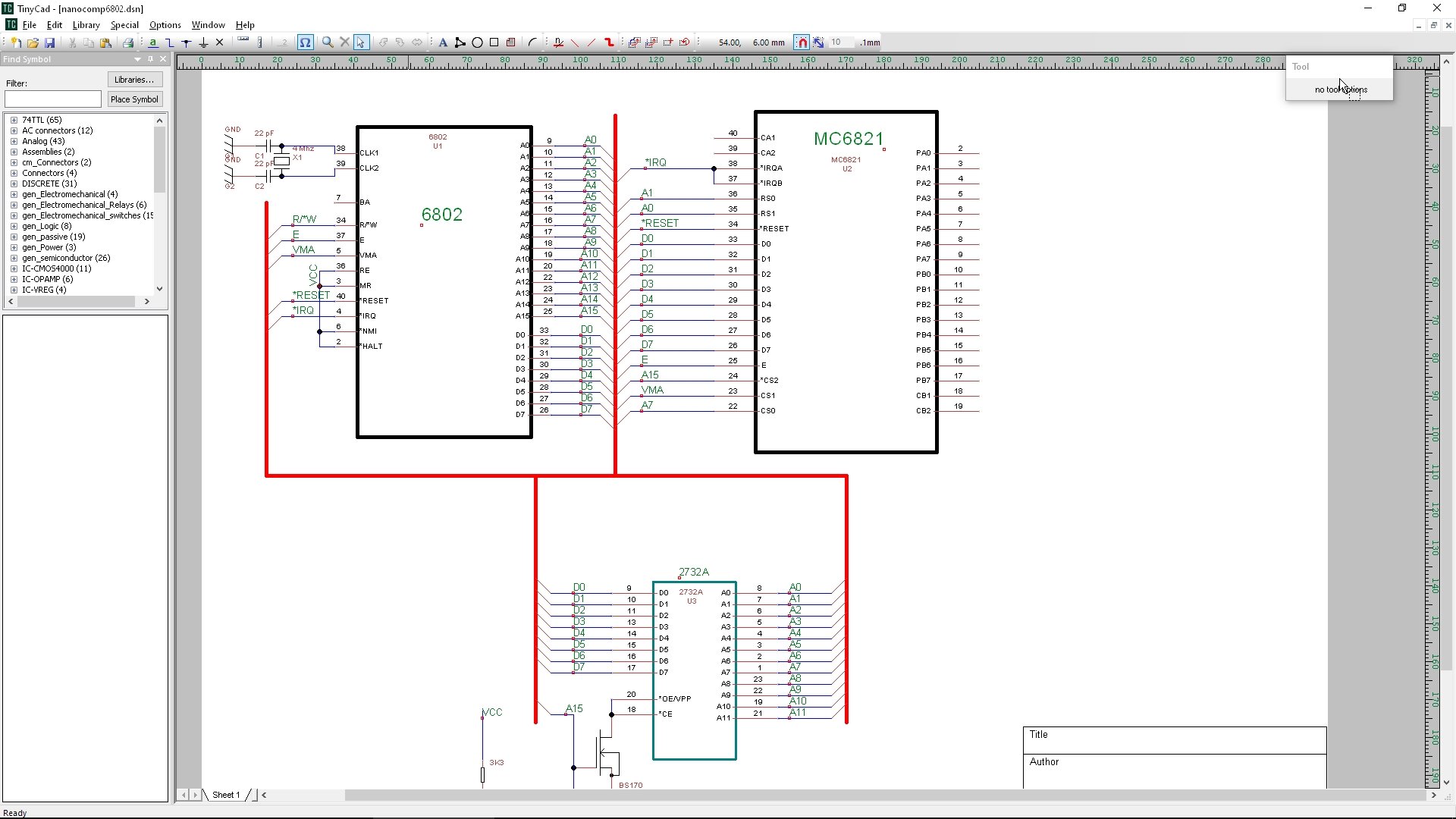Select the ellipse drawing tool
This screenshot has width=1456, height=819.
tap(477, 42)
